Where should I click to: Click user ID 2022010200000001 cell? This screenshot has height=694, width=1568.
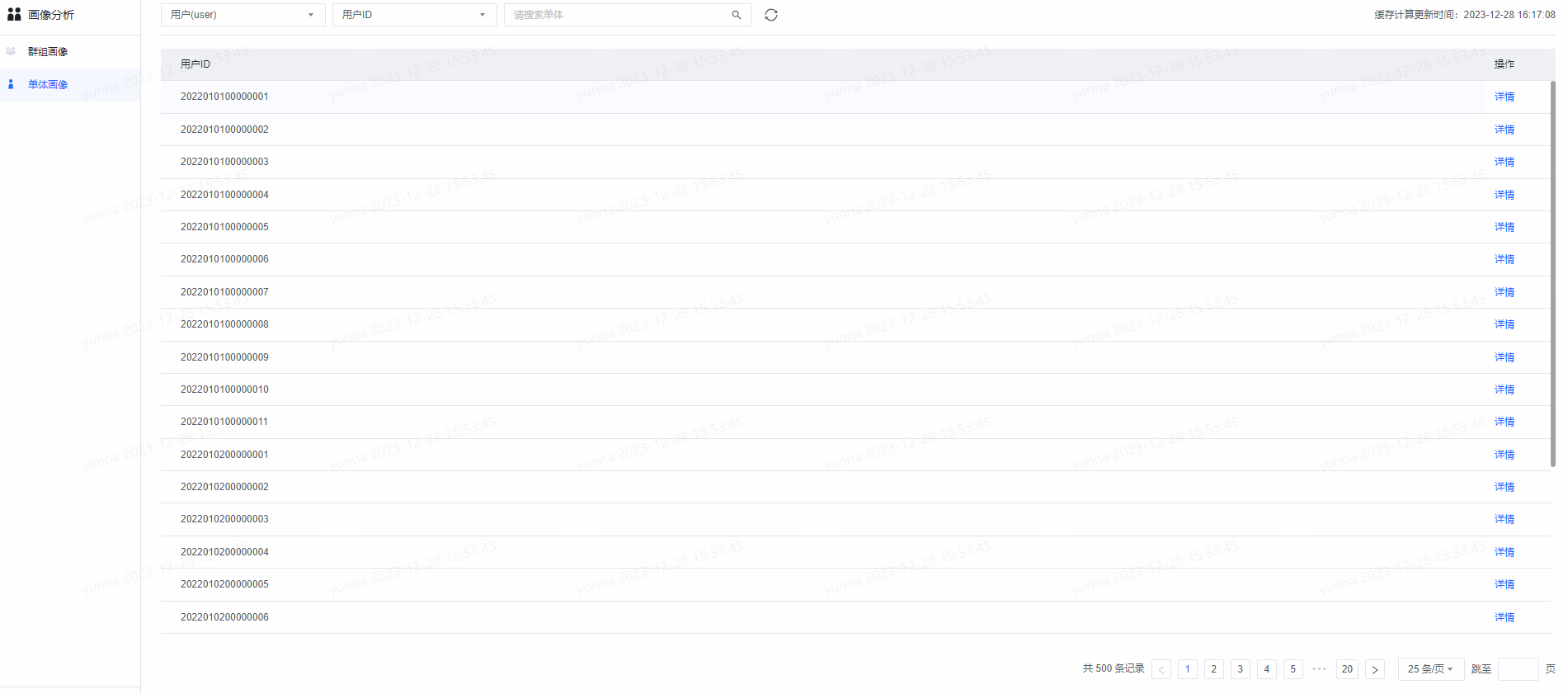point(224,455)
